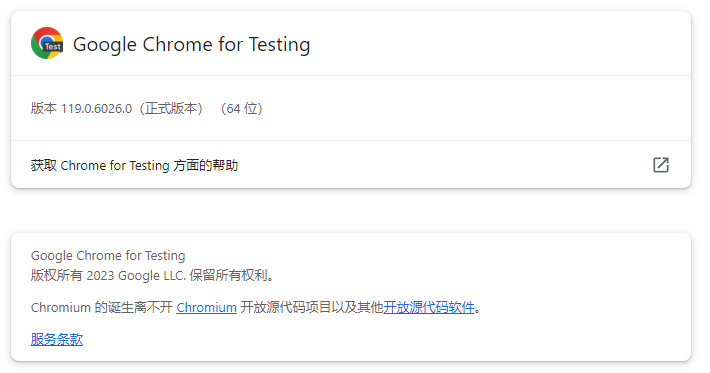Open the 服务条款 link
Screen dimensions: 710x373
(57, 339)
